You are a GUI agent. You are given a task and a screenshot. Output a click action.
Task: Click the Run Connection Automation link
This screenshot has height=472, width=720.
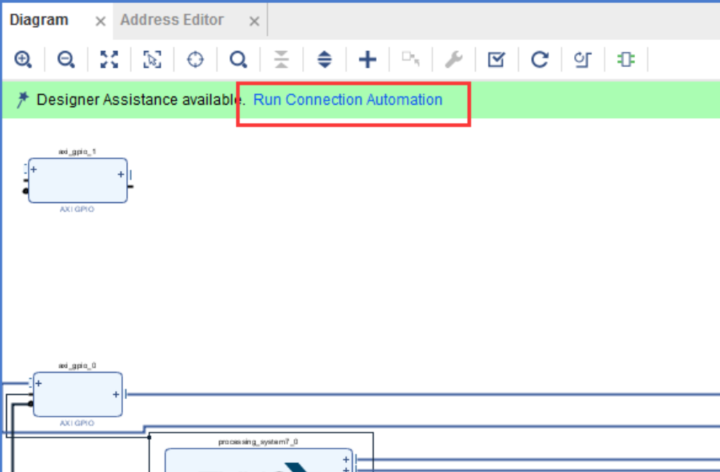[348, 100]
